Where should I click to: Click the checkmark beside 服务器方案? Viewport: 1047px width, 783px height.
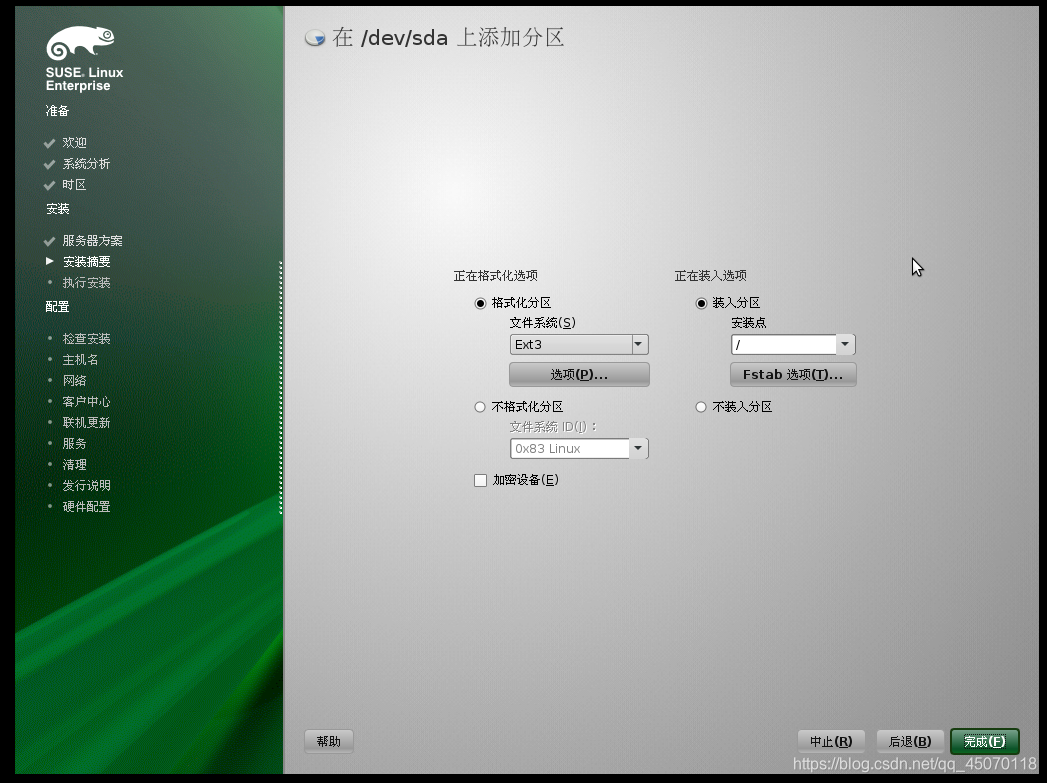[x=49, y=241]
